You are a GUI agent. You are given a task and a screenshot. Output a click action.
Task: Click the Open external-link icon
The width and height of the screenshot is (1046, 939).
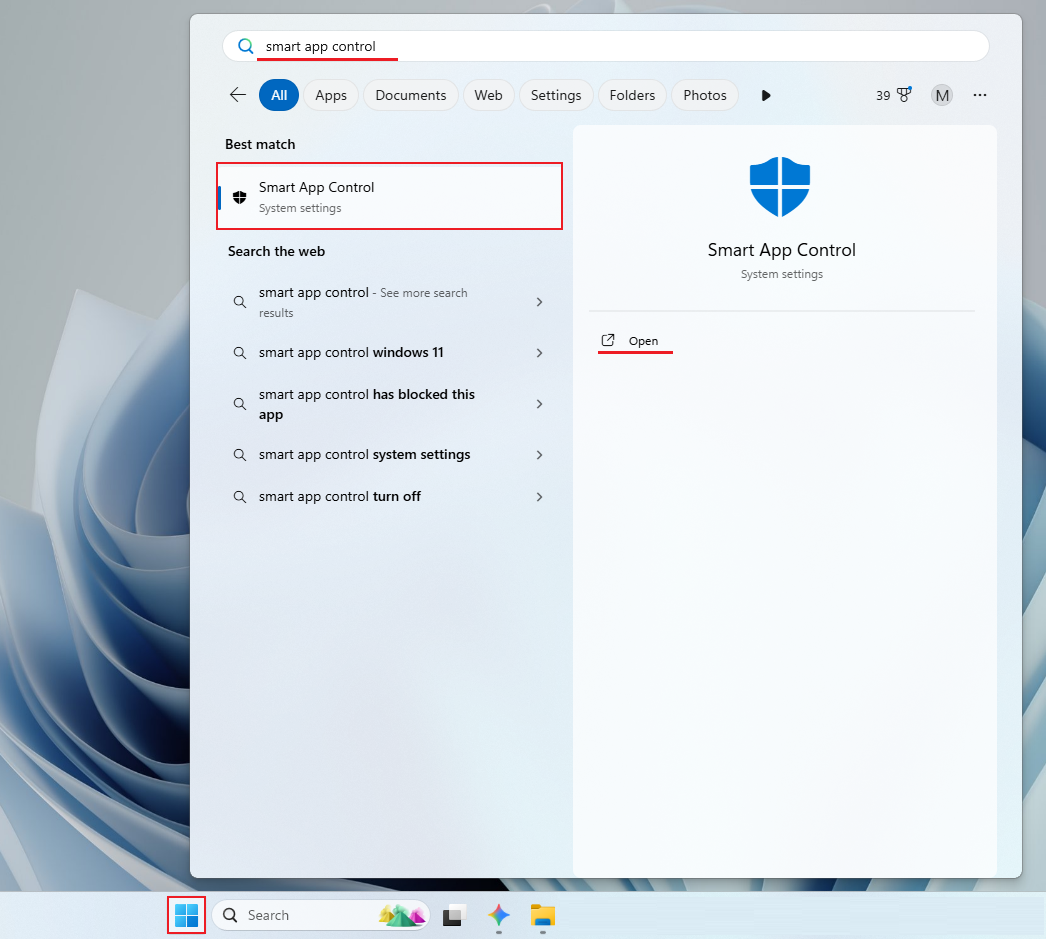tap(608, 340)
